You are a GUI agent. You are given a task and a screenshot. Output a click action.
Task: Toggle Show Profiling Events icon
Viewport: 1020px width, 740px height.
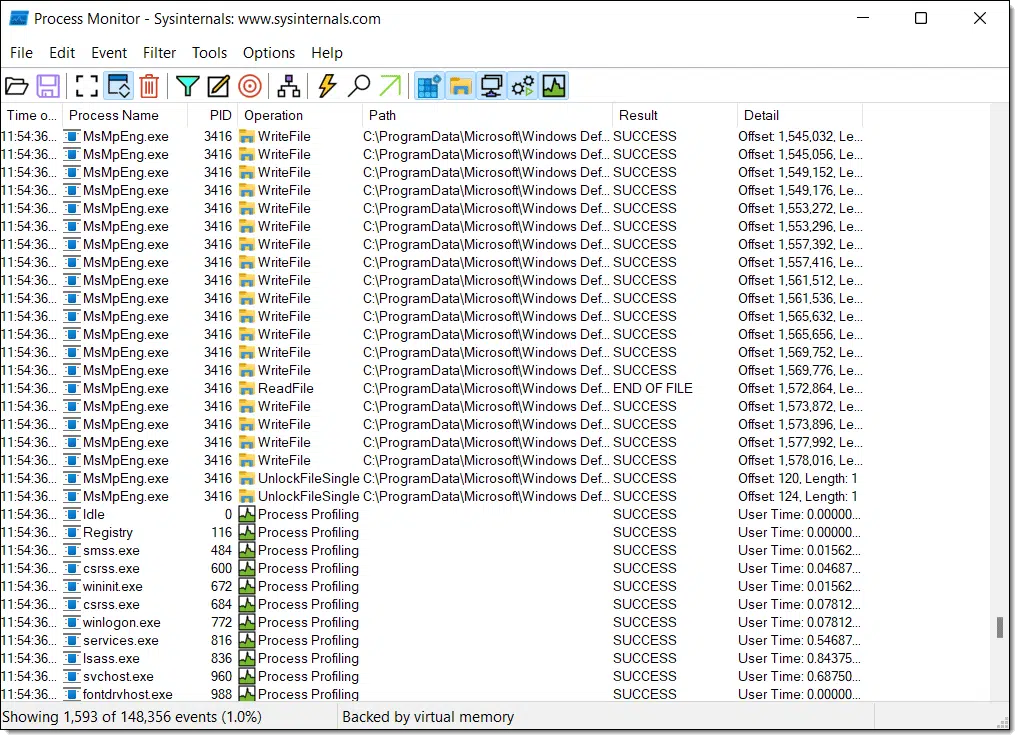click(554, 86)
